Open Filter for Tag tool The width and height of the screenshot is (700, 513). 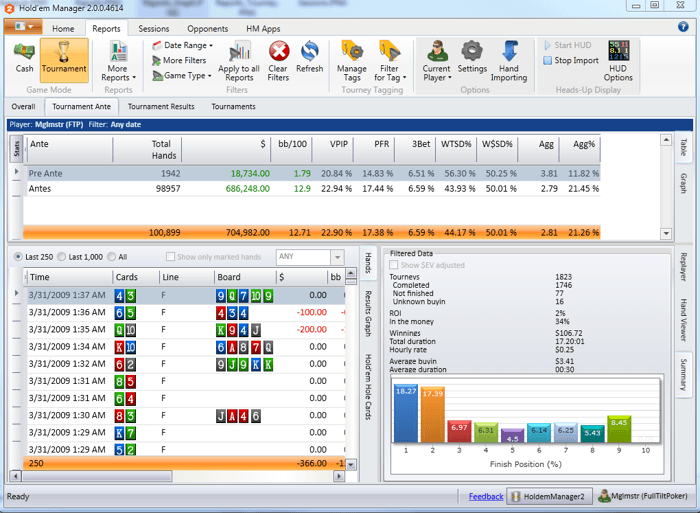pos(390,62)
